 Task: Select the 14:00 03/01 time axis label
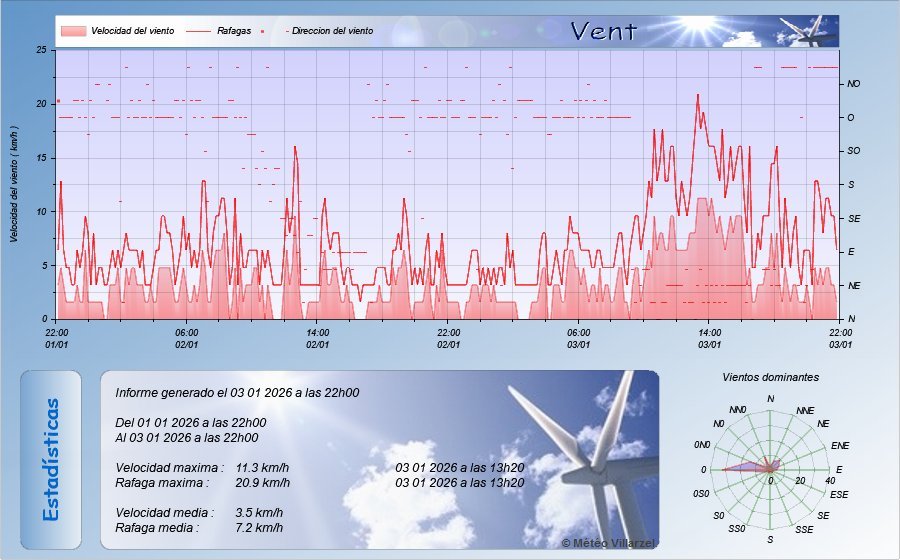[x=709, y=338]
